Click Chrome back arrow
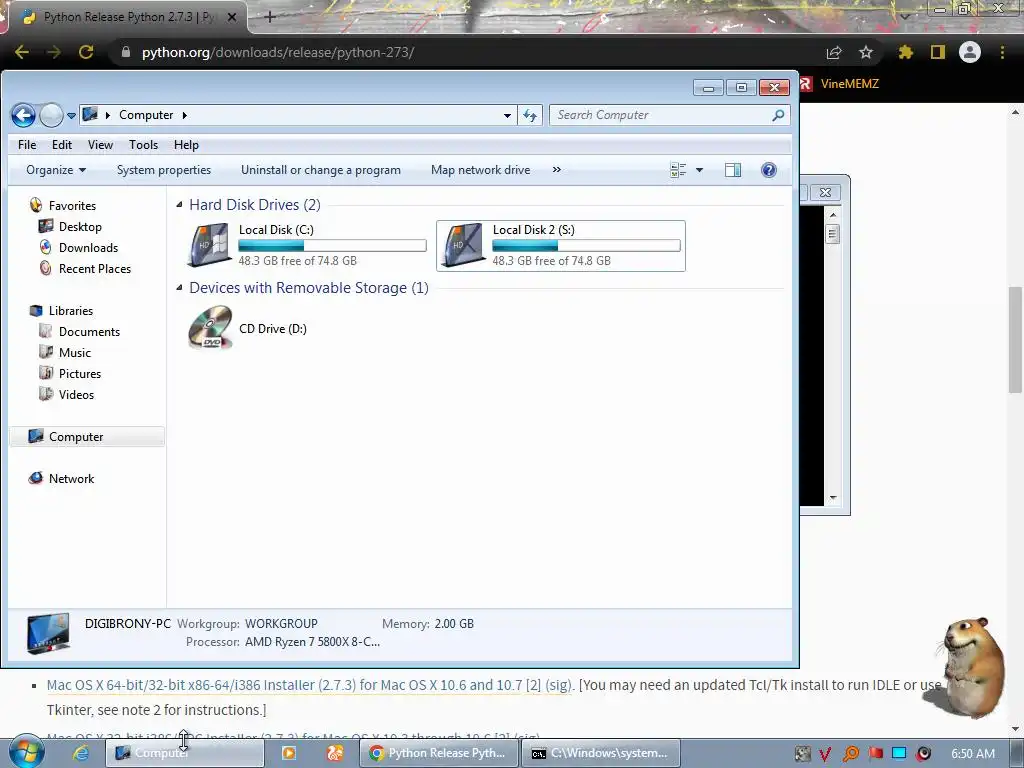 pyautogui.click(x=22, y=52)
